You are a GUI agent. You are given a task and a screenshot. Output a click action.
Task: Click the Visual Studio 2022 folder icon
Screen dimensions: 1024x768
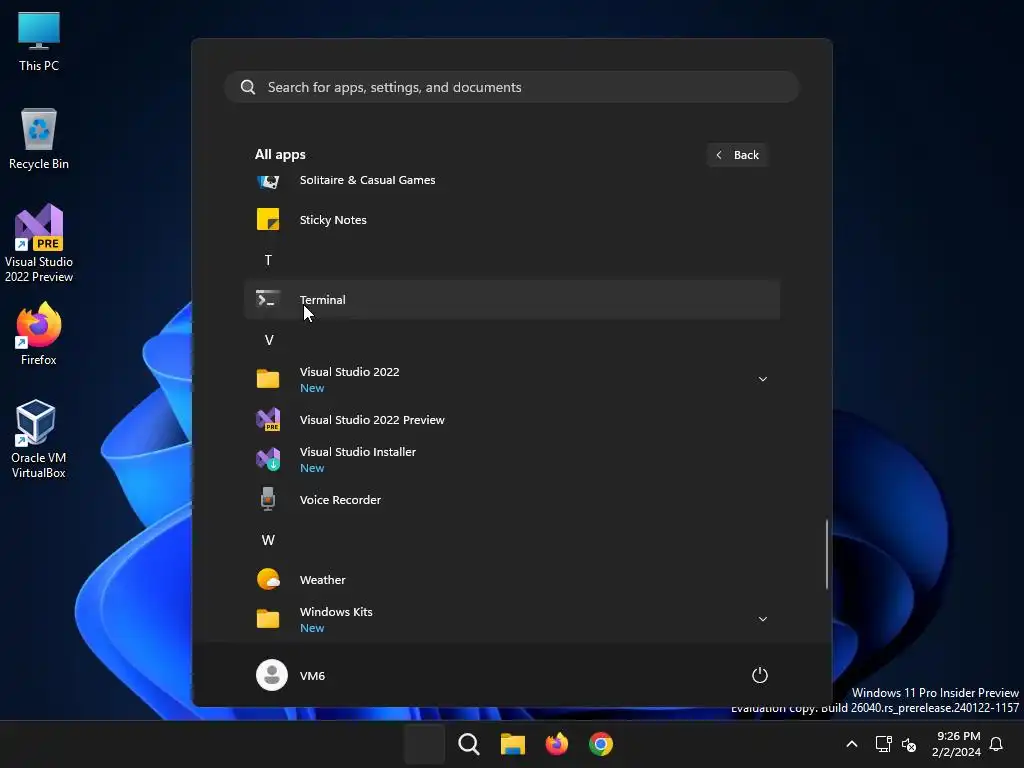point(268,379)
